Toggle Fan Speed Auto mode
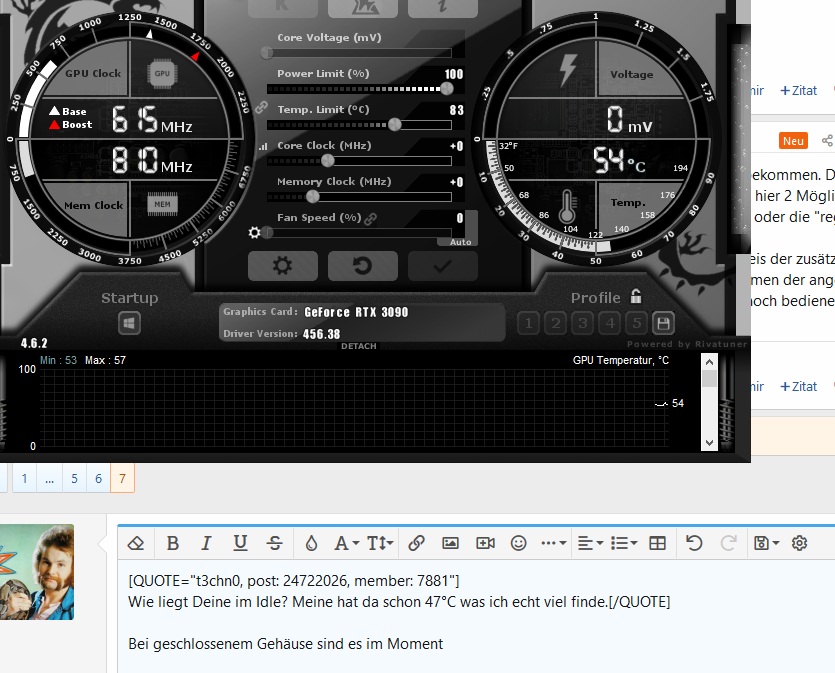 tap(460, 242)
